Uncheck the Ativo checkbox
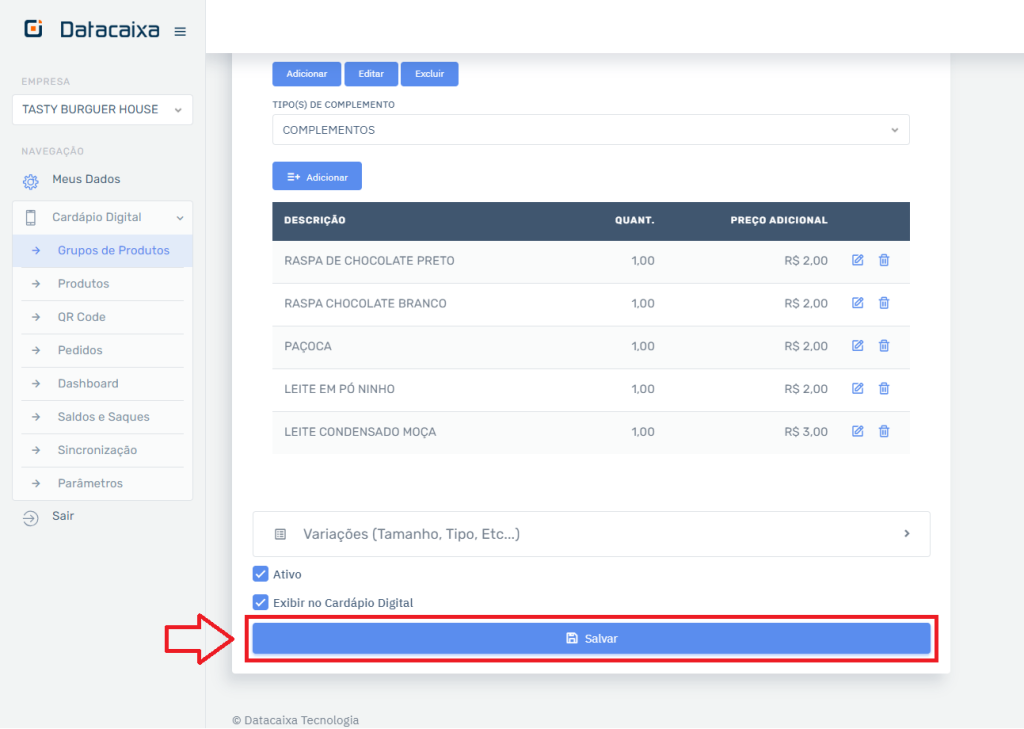Image resolution: width=1024 pixels, height=729 pixels. [x=260, y=574]
